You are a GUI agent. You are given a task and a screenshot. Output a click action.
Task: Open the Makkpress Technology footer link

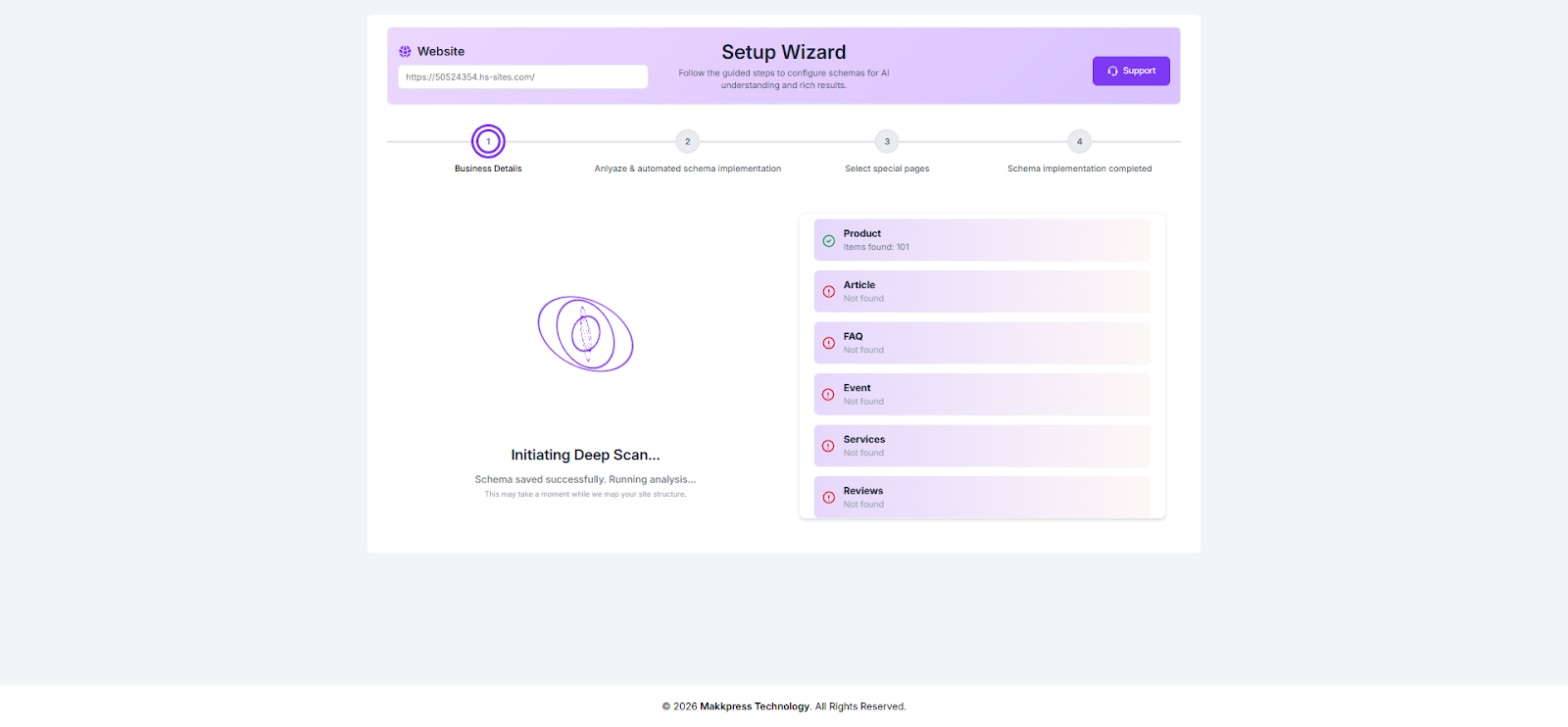(755, 706)
